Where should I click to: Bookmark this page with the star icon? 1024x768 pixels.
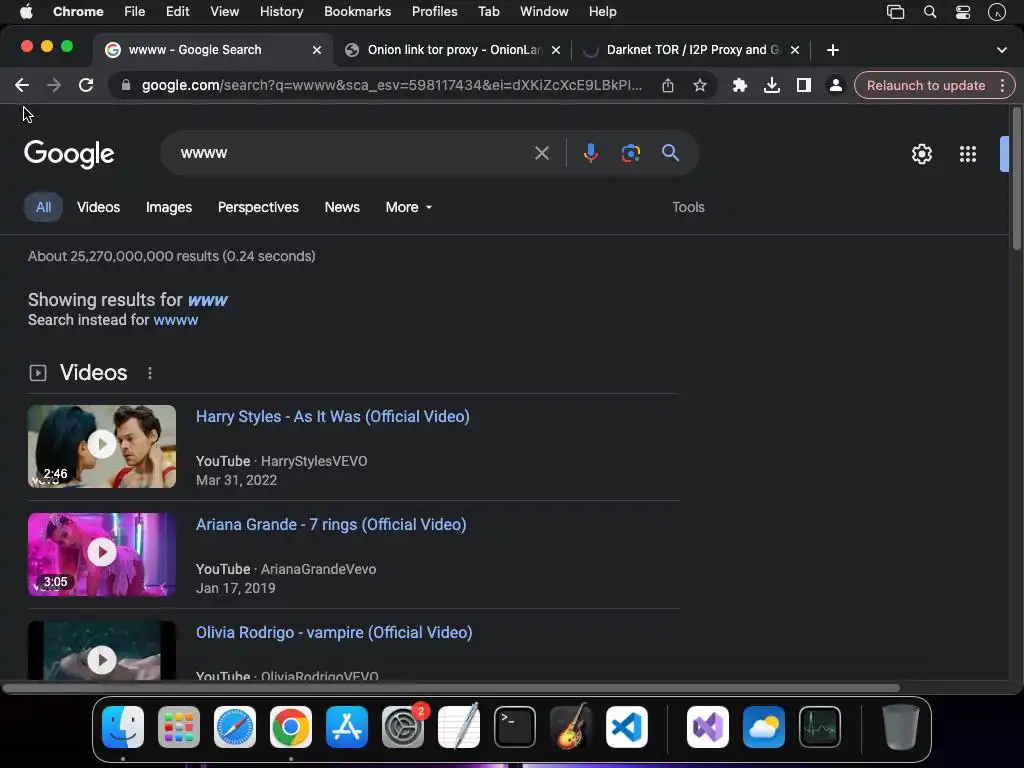click(700, 86)
